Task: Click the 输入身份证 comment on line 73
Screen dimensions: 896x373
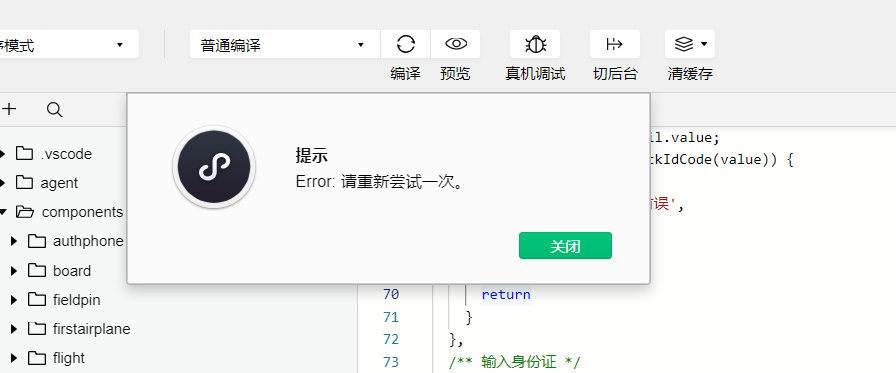Action: (x=514, y=362)
